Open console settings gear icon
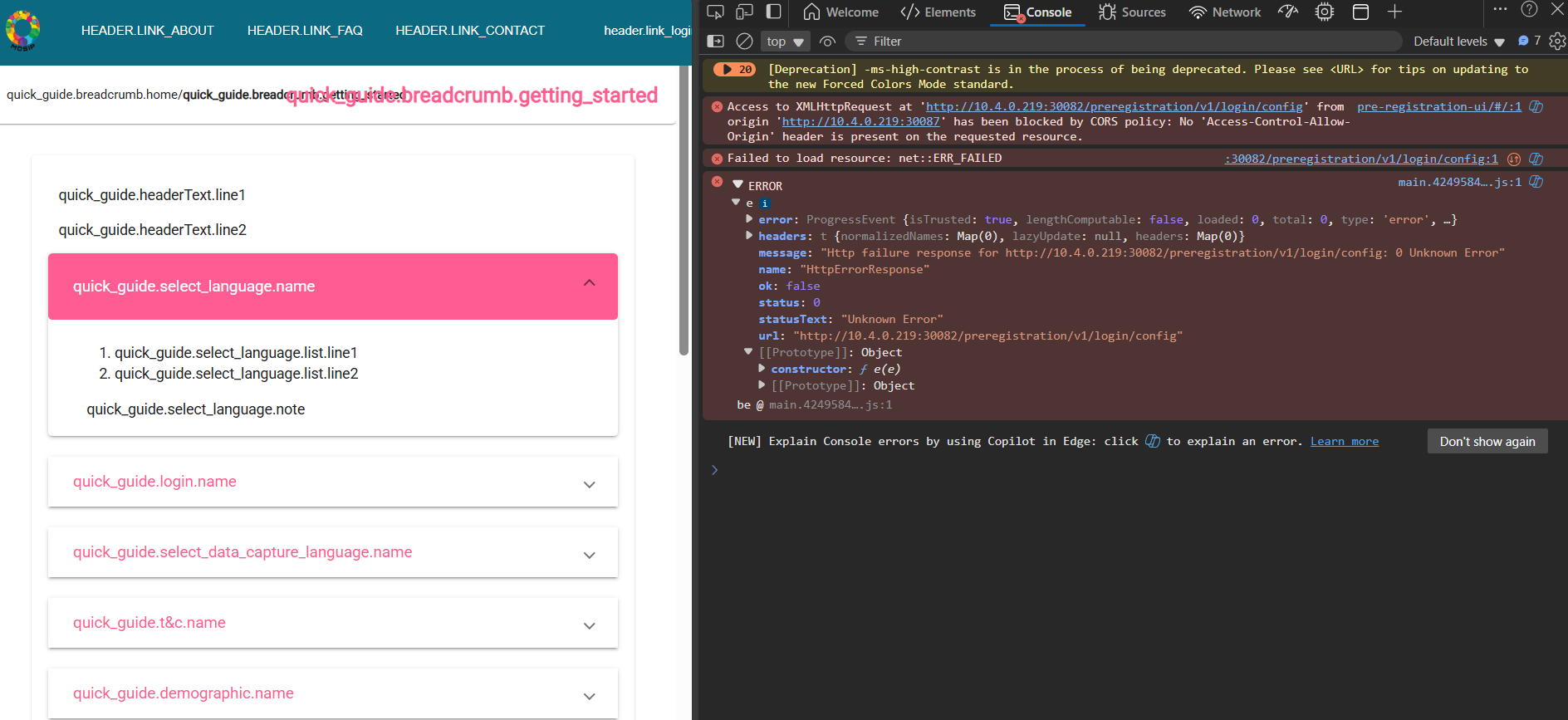Image resolution: width=1568 pixels, height=720 pixels. pos(1557,41)
